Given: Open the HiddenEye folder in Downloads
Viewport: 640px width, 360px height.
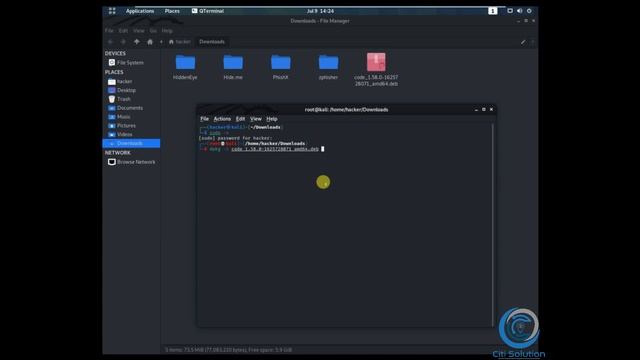Looking at the screenshot, I should 185,67.
